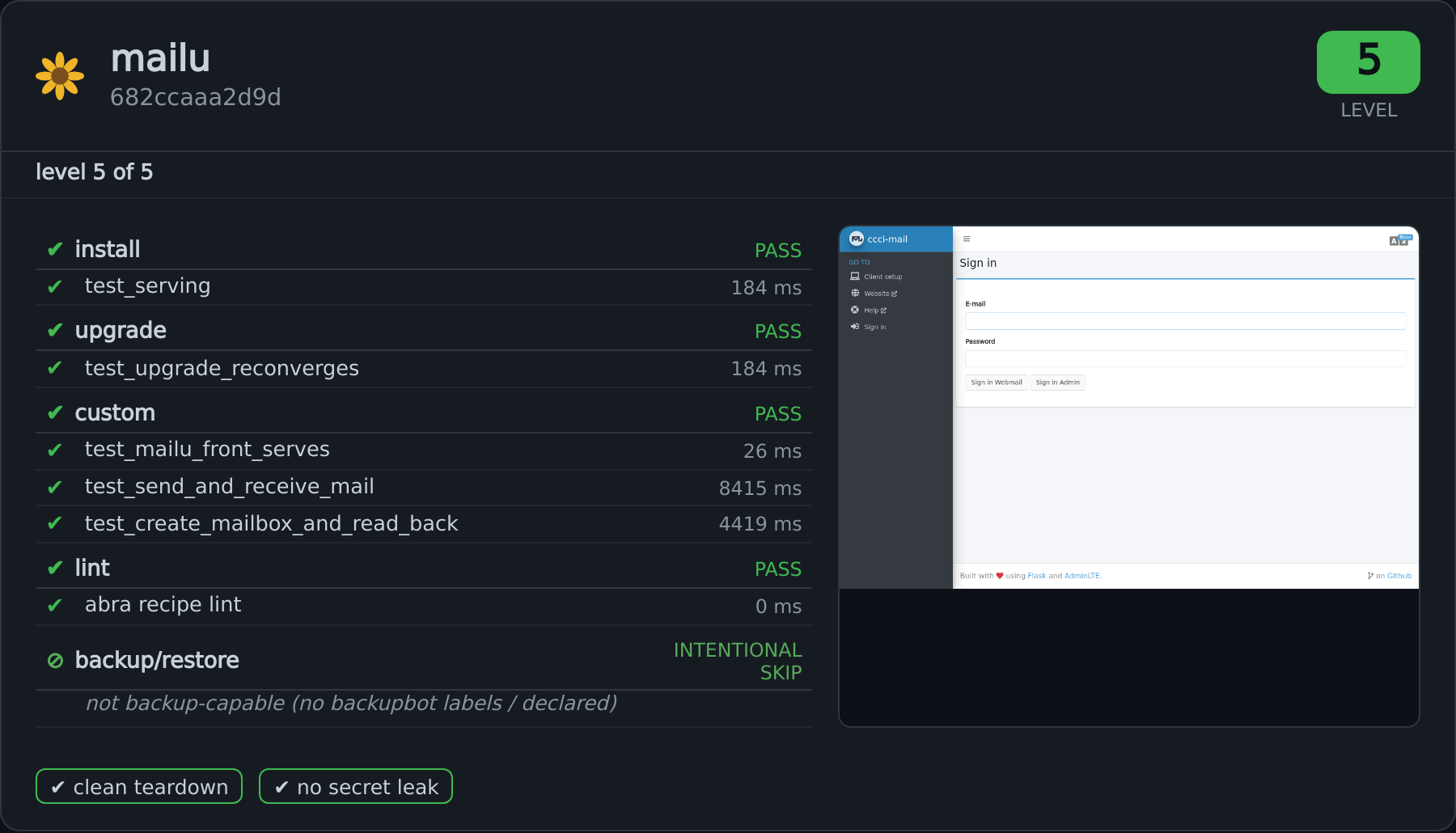Click the 26 ms timing value
Screen dimensions: 1456x833
coord(772,451)
